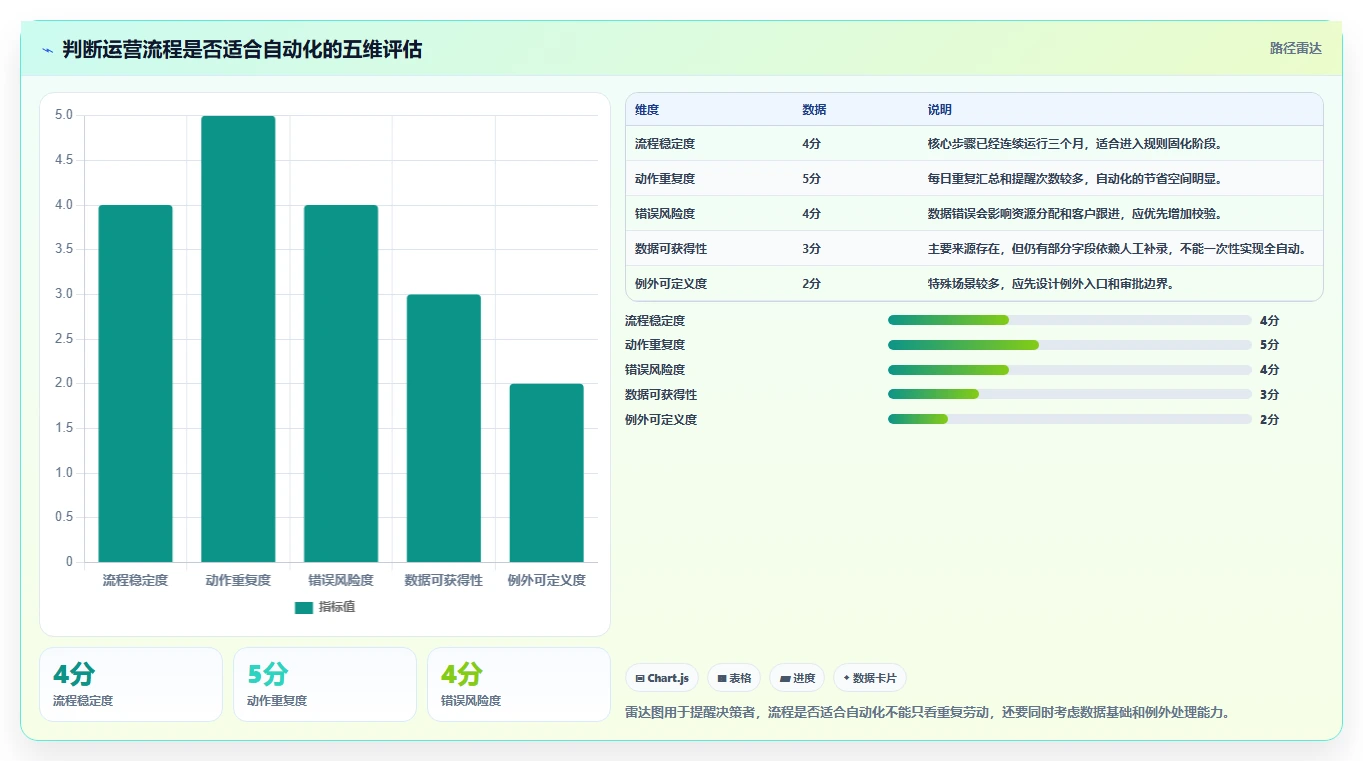This screenshot has width=1363, height=761.
Task: Click the description starting 主要来源存在
Action: click(1117, 249)
